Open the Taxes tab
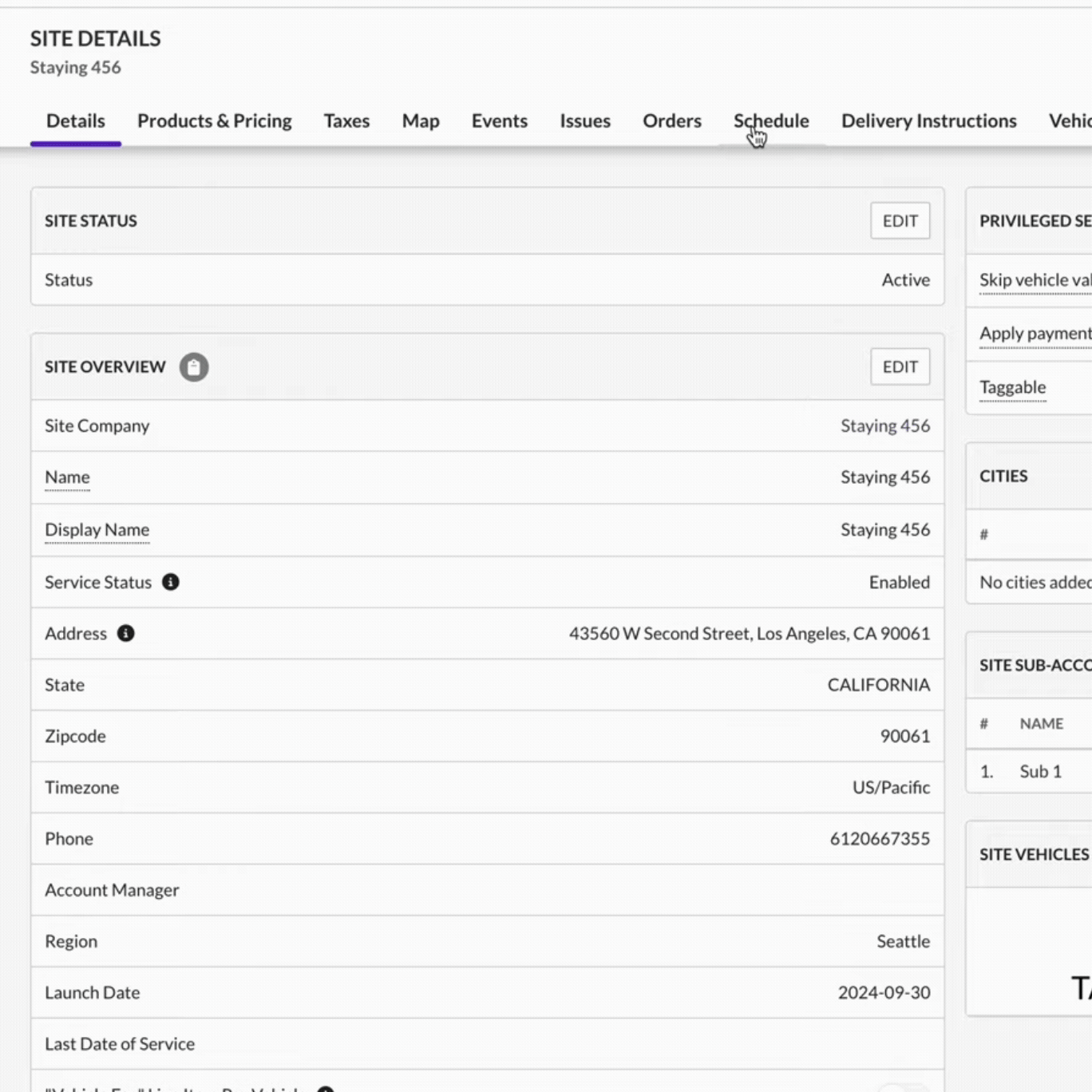 tap(346, 121)
